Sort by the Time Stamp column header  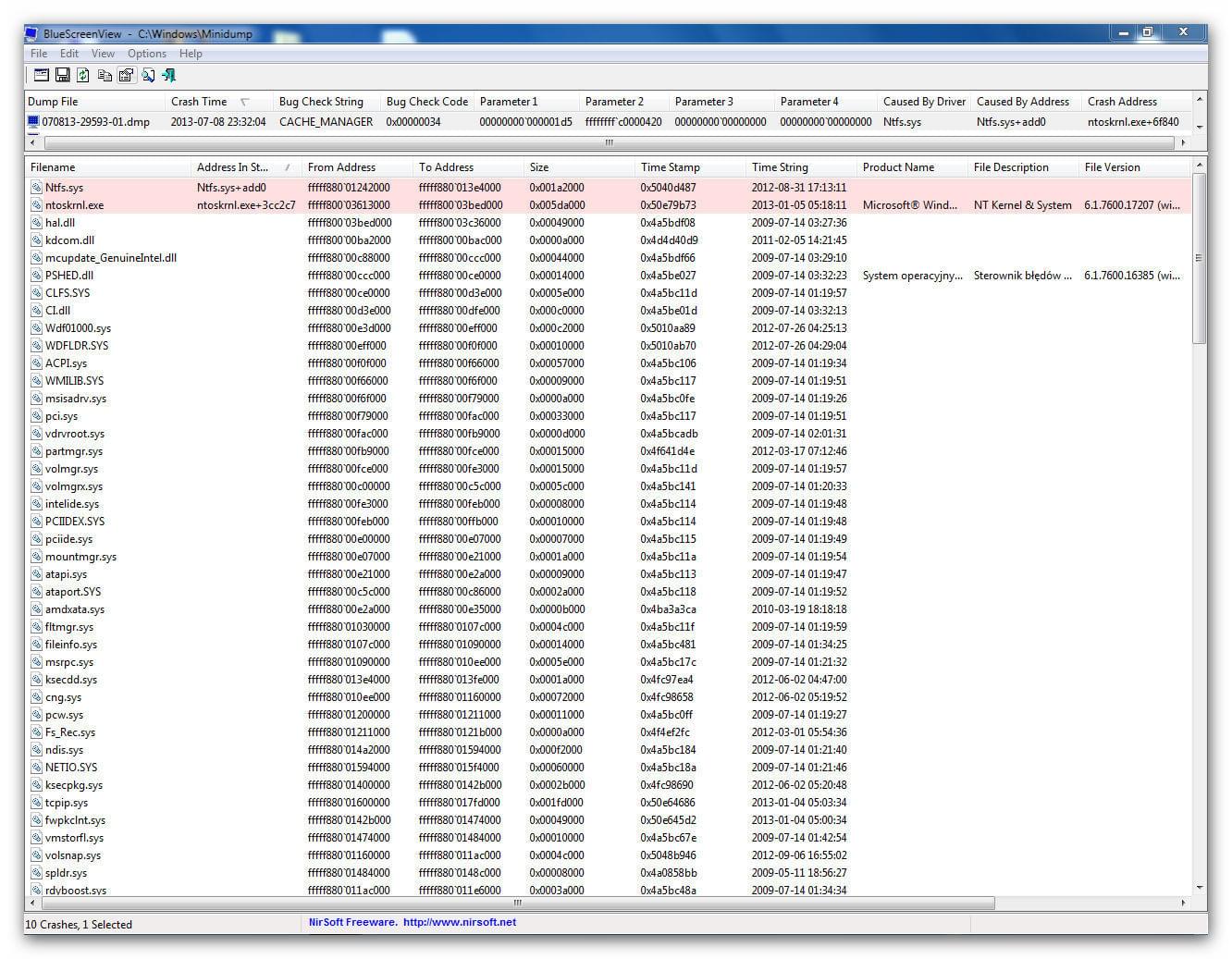(691, 167)
